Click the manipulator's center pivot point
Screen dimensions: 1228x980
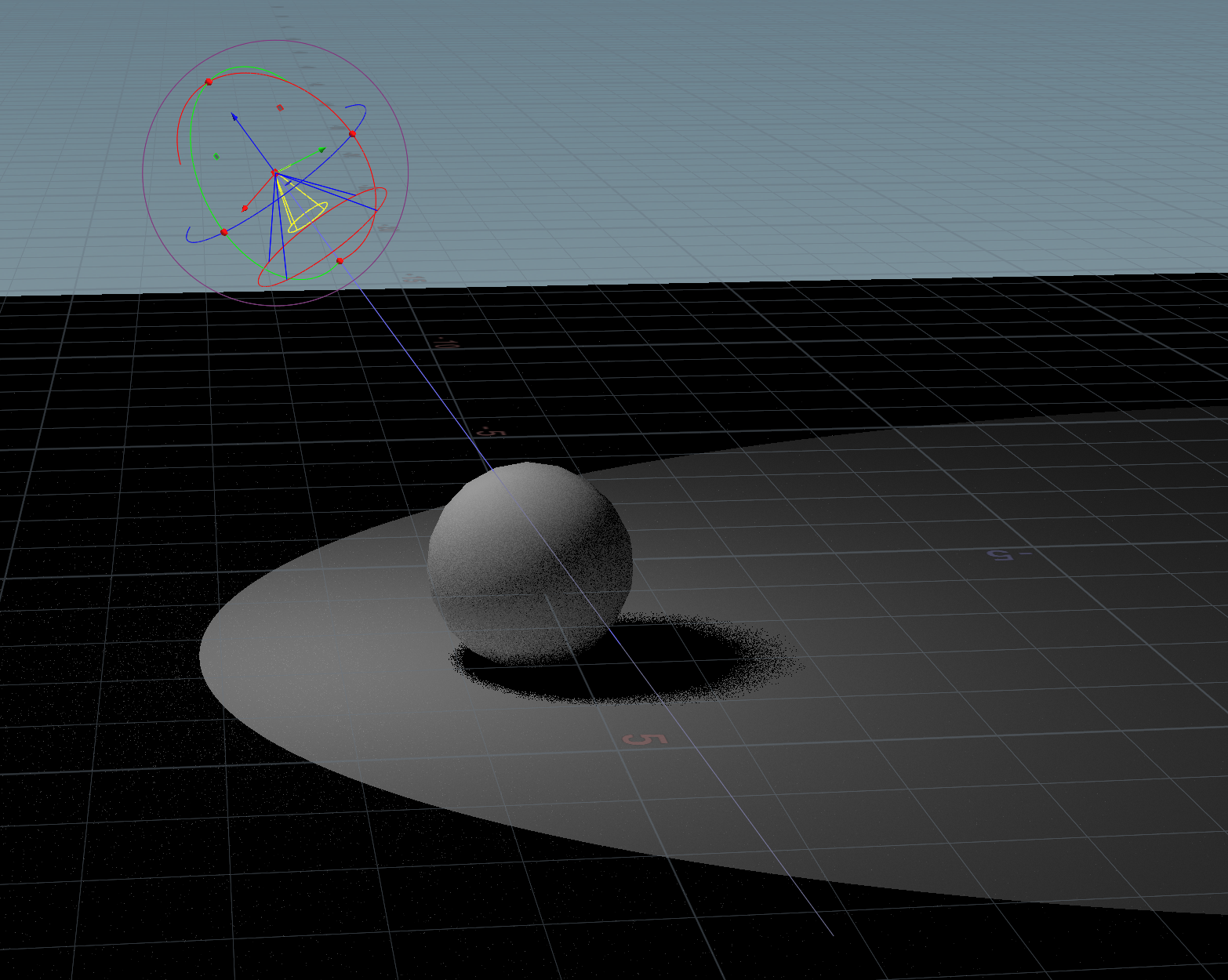click(x=274, y=172)
